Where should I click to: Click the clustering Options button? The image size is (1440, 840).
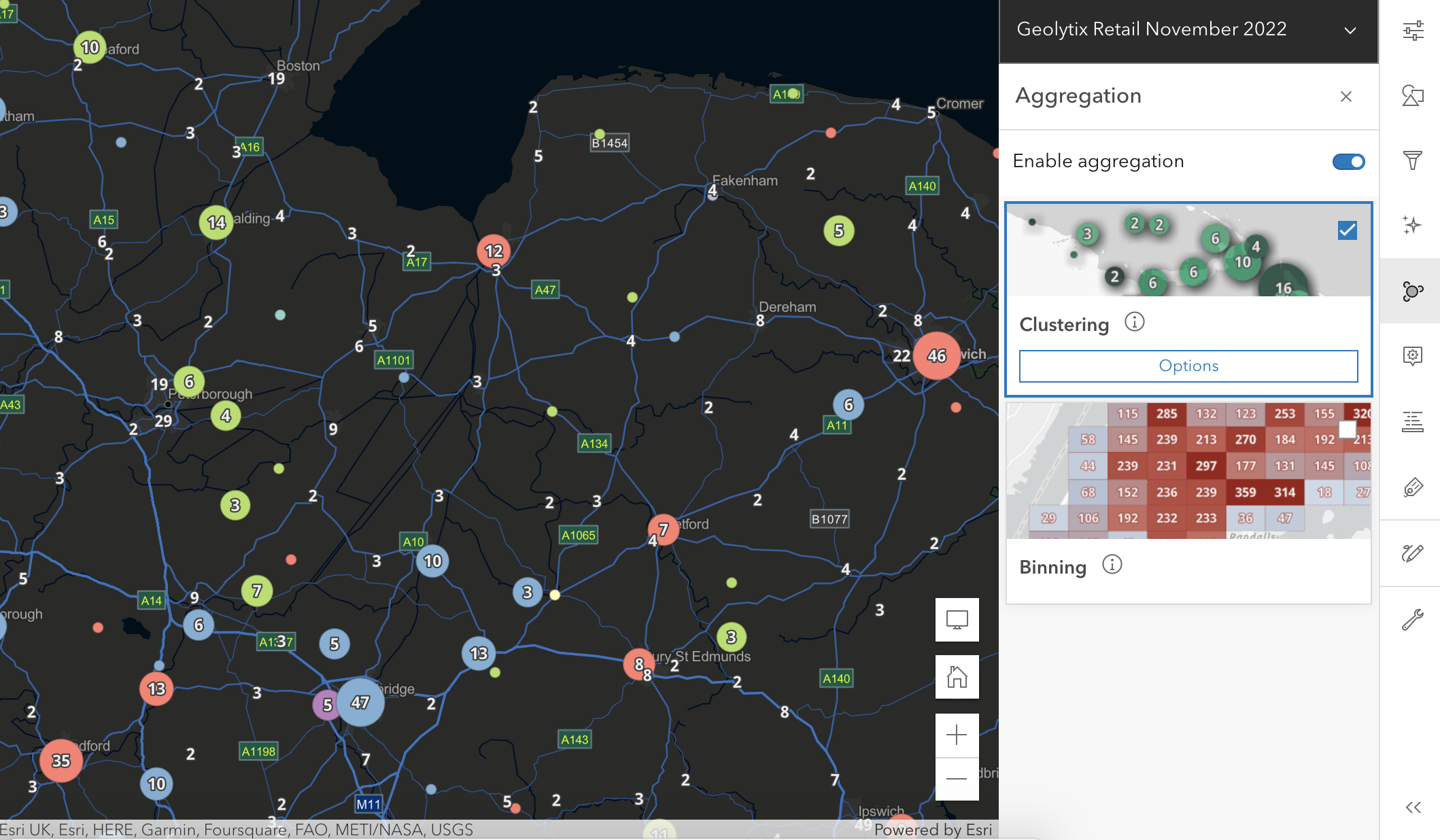coord(1188,366)
